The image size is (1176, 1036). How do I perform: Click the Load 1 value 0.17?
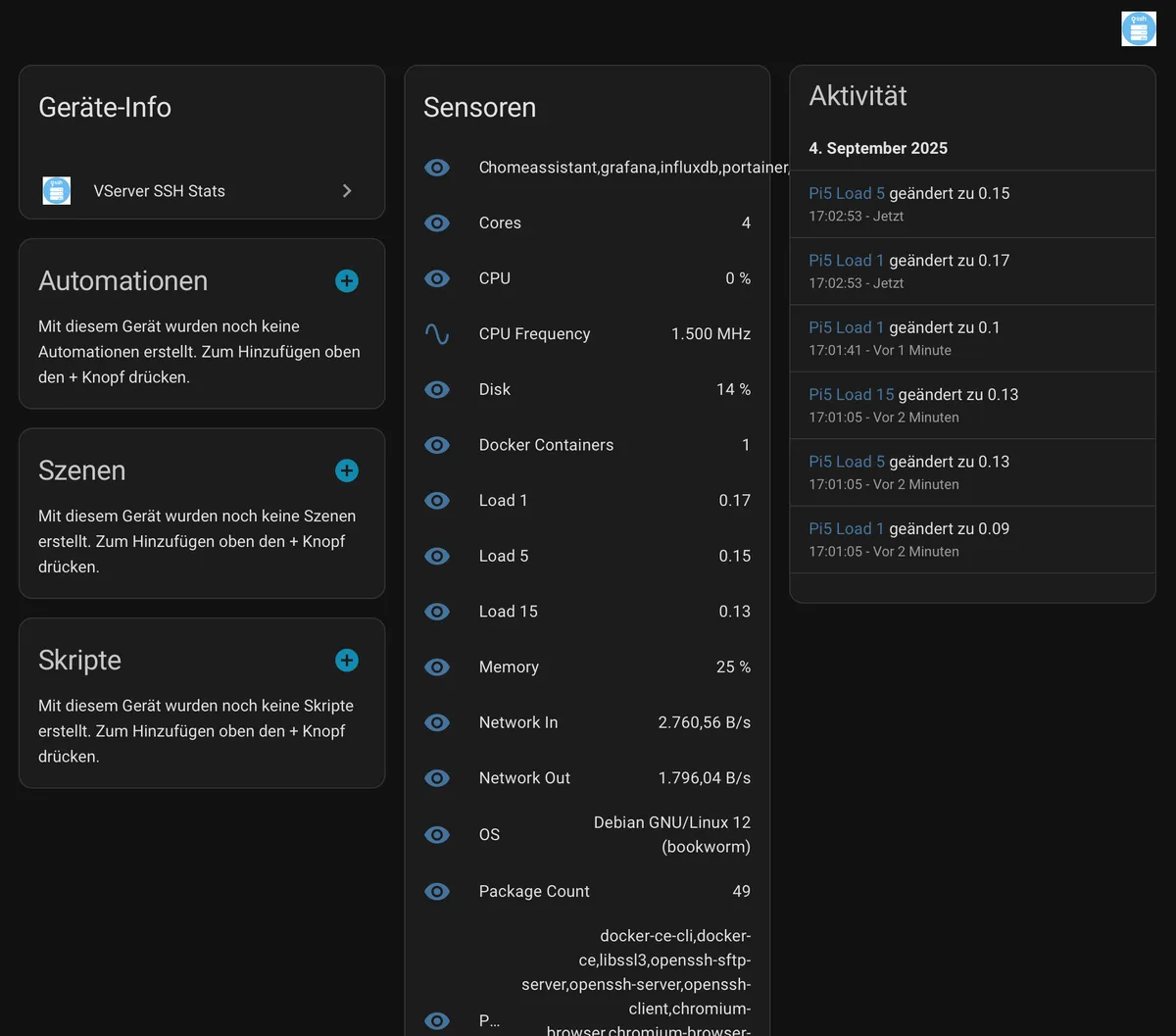coord(735,501)
